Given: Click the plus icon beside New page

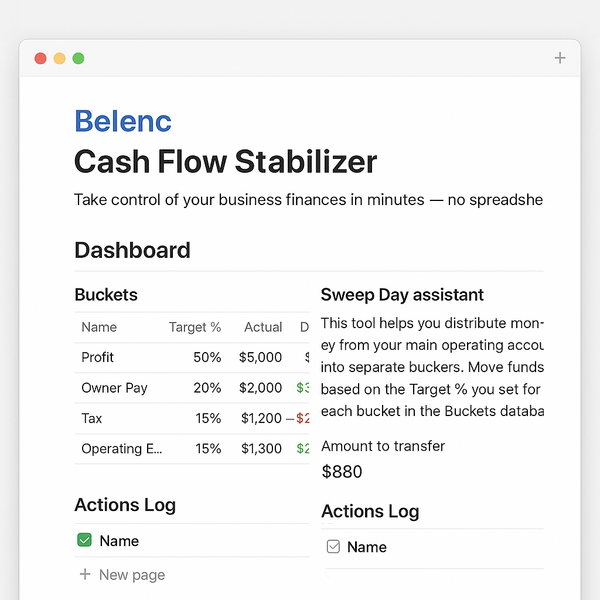Looking at the screenshot, I should pos(85,575).
